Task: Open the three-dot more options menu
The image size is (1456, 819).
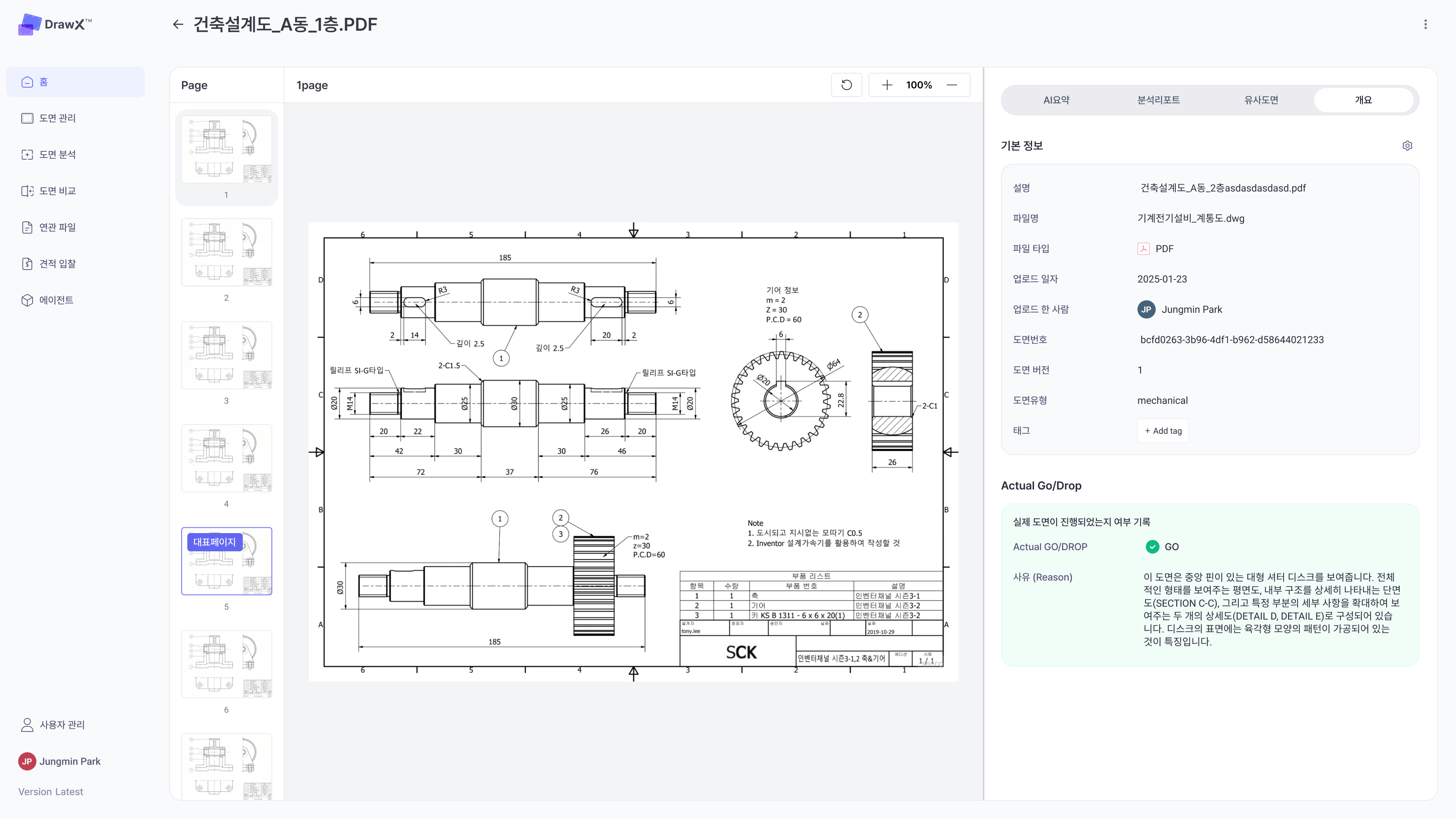Action: click(1425, 24)
